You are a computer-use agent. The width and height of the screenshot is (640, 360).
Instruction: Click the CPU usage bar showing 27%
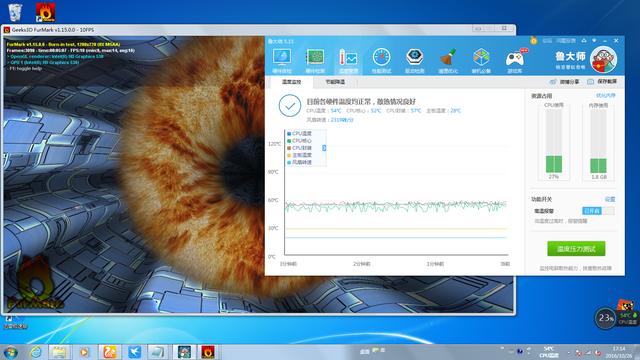554,141
